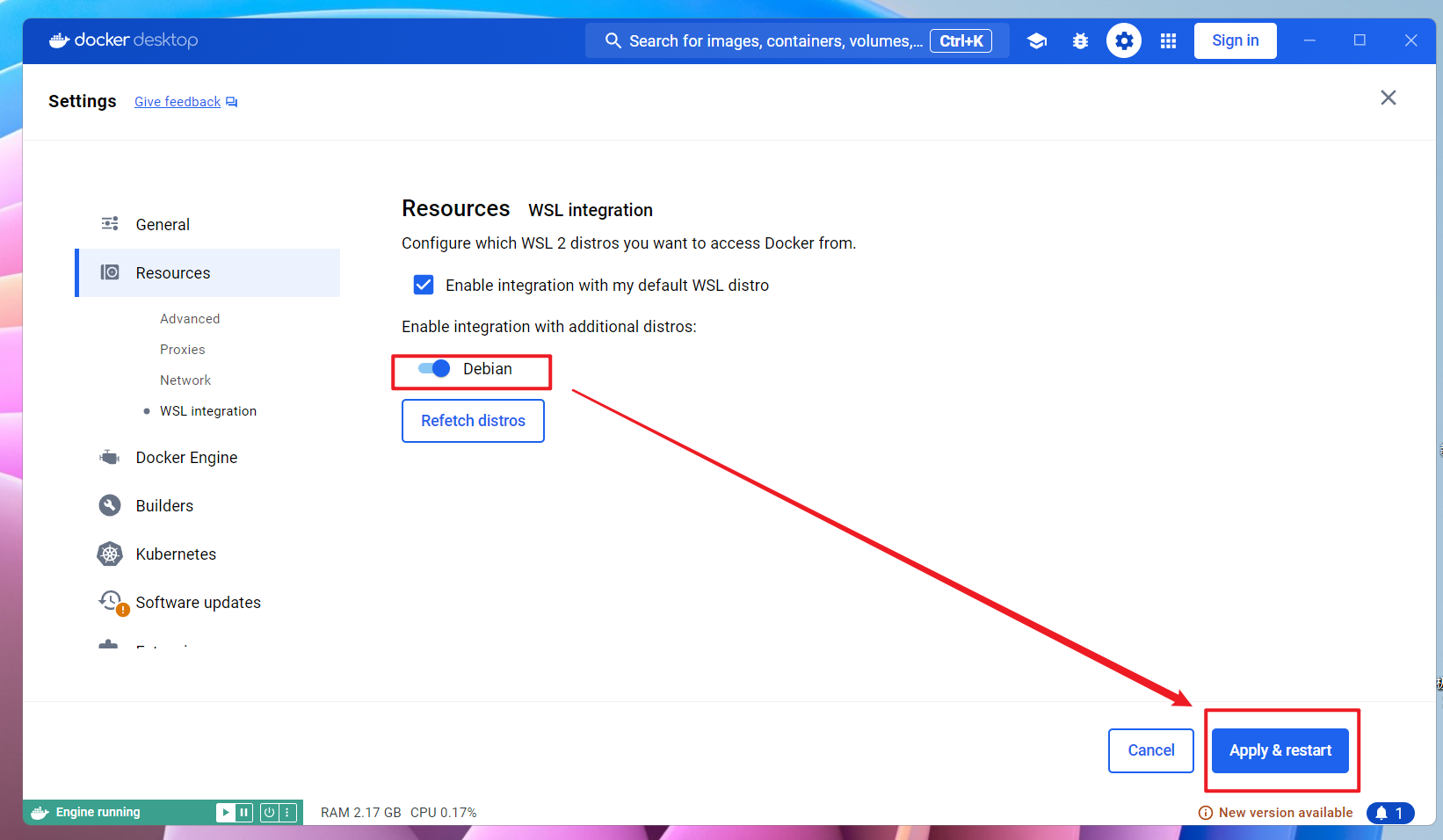
Task: Open Network under Resources
Action: coord(185,380)
